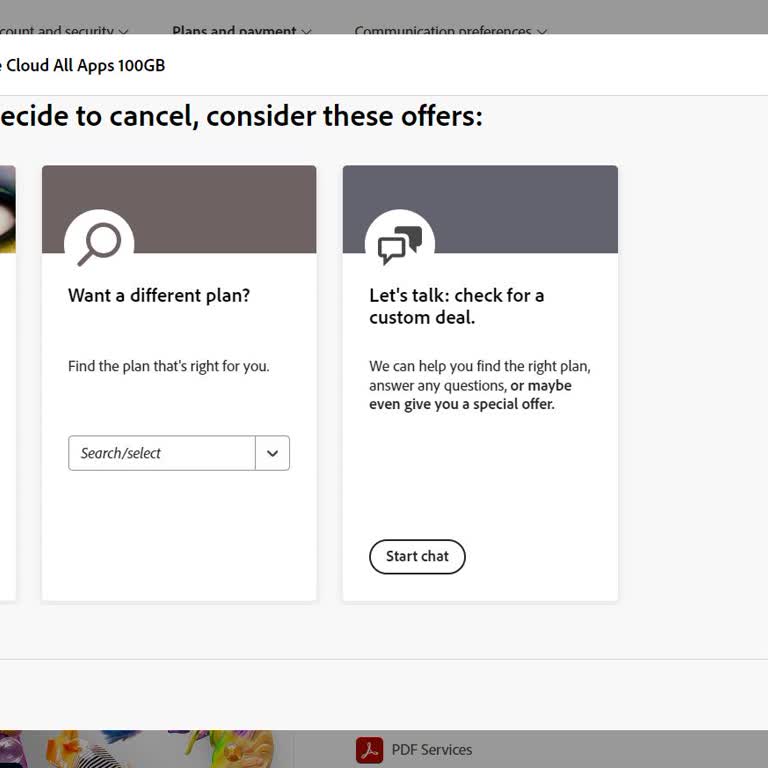Click the 'Want a different plan?' heading

coord(159,295)
